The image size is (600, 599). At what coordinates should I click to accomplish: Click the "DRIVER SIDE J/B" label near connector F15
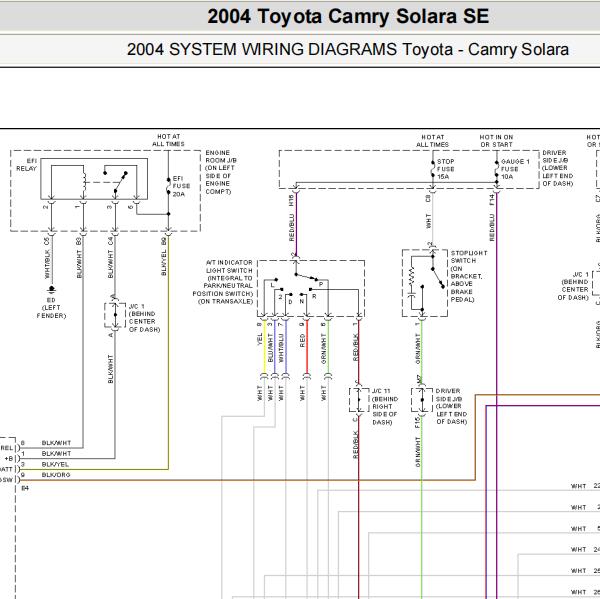(x=452, y=406)
